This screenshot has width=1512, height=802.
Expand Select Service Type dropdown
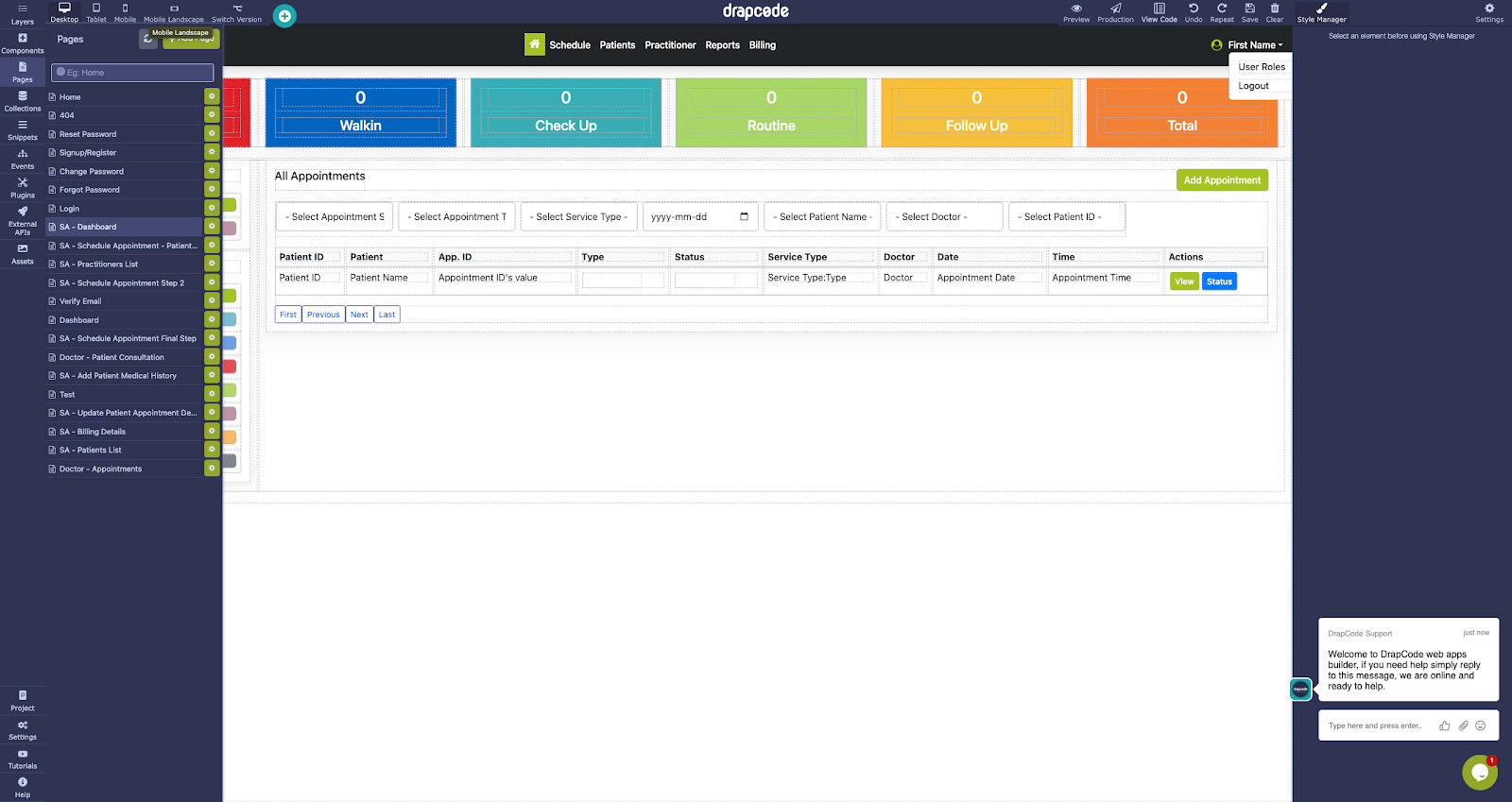[579, 216]
